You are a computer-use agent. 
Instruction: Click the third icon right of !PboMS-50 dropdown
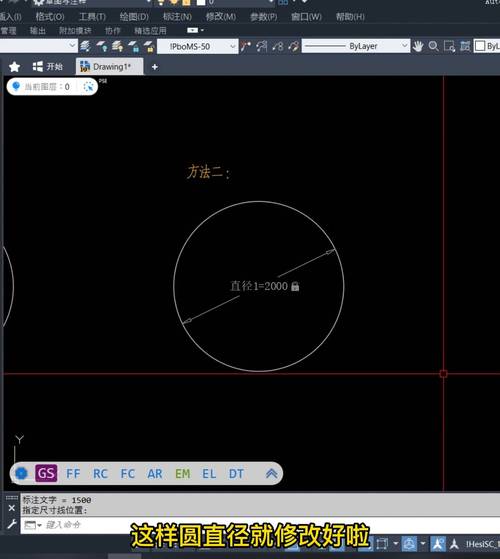(x=278, y=46)
